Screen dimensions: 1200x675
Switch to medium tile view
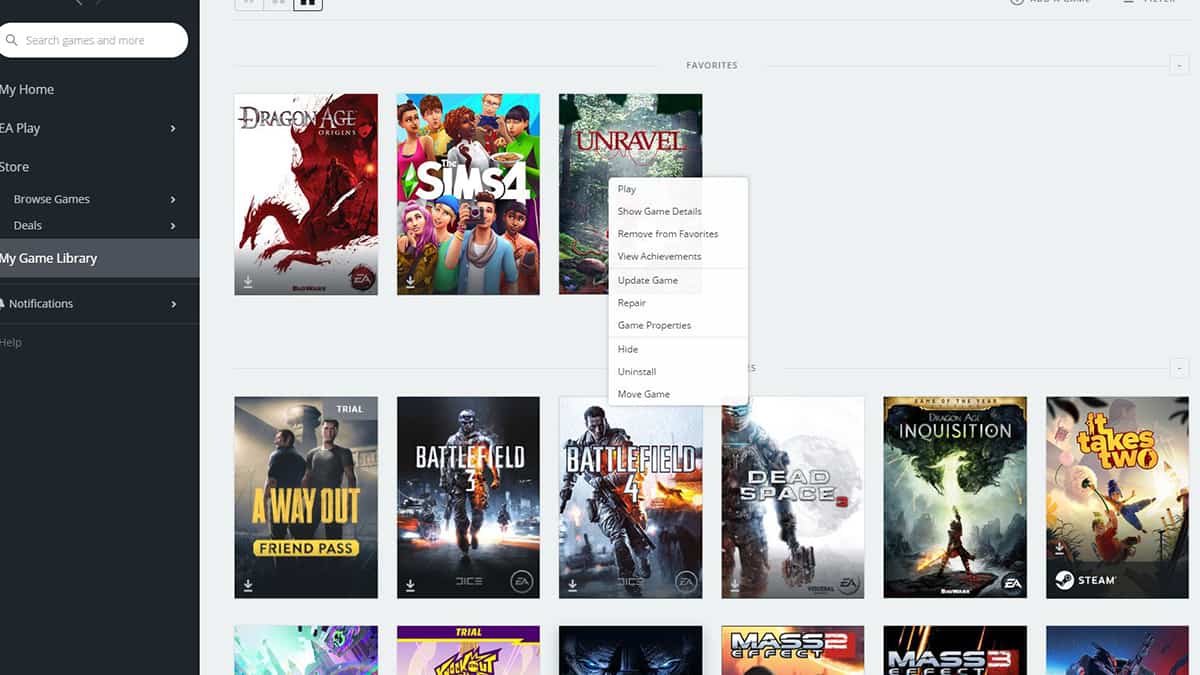tap(276, 4)
